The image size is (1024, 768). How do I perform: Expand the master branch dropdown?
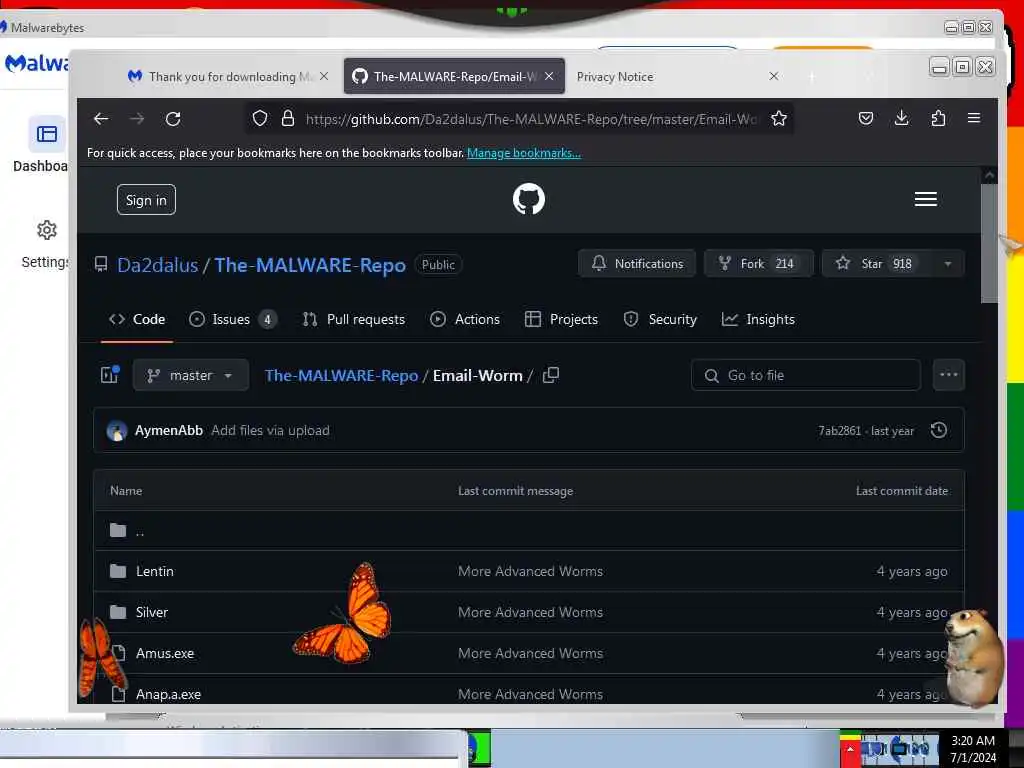pos(190,375)
